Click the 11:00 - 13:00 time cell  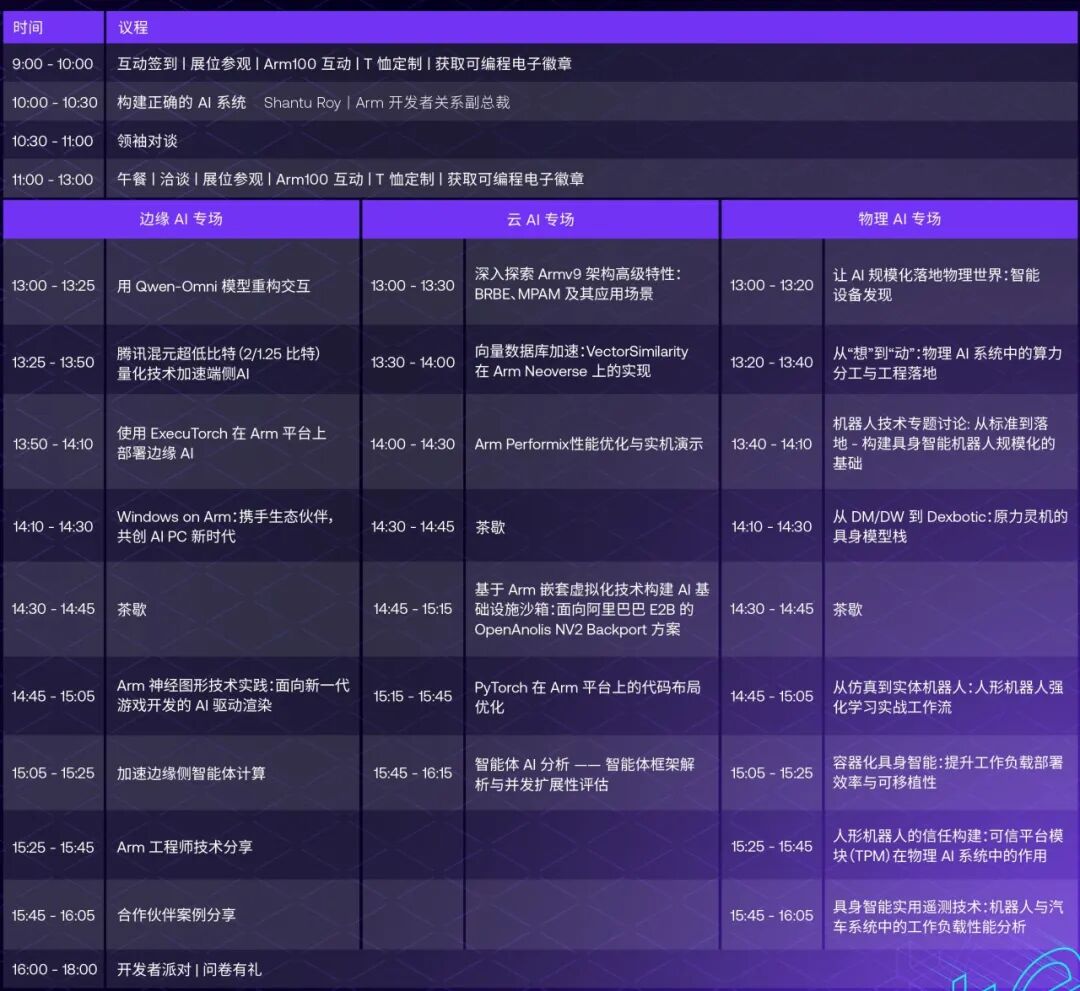point(52,180)
